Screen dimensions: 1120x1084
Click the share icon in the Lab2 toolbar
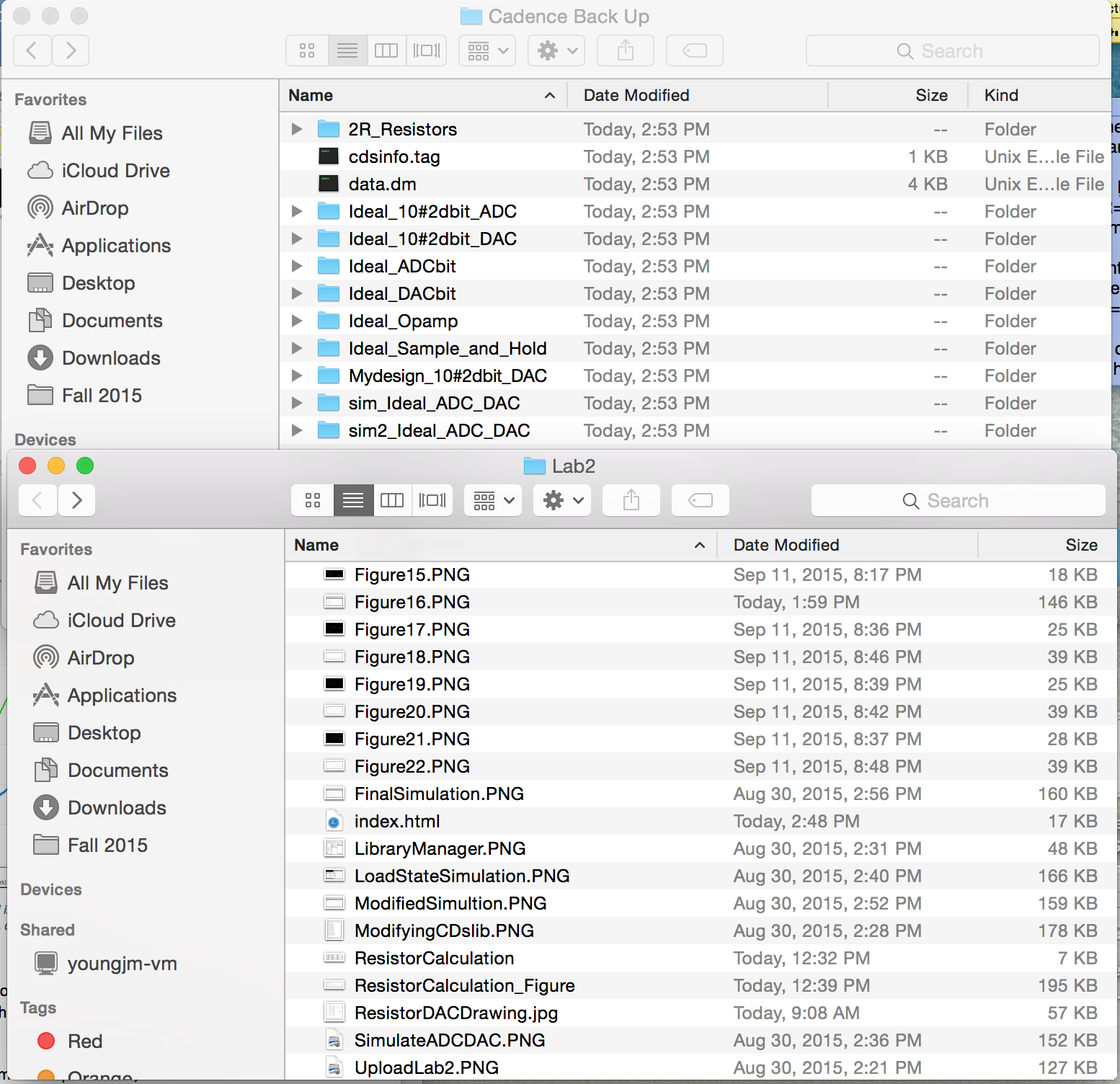tap(631, 500)
